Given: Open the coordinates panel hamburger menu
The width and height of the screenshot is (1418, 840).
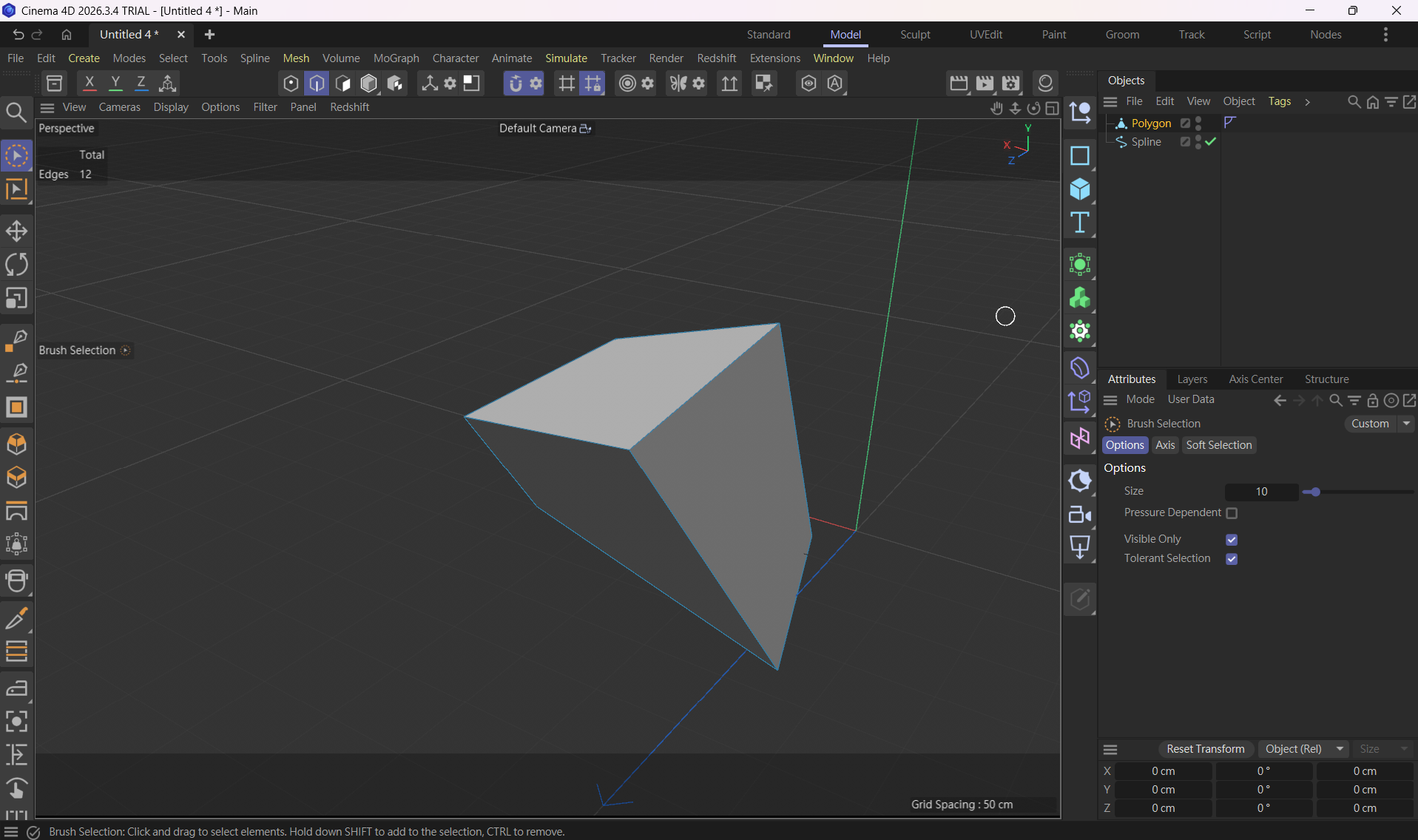Looking at the screenshot, I should 1110,749.
